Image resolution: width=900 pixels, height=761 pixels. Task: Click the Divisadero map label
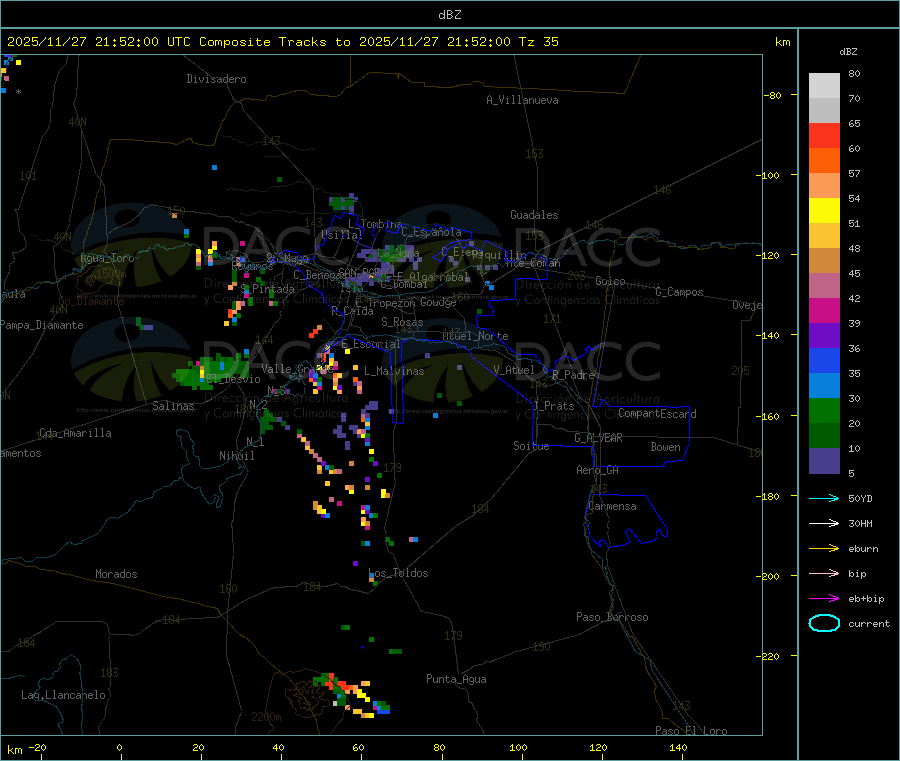(216, 79)
